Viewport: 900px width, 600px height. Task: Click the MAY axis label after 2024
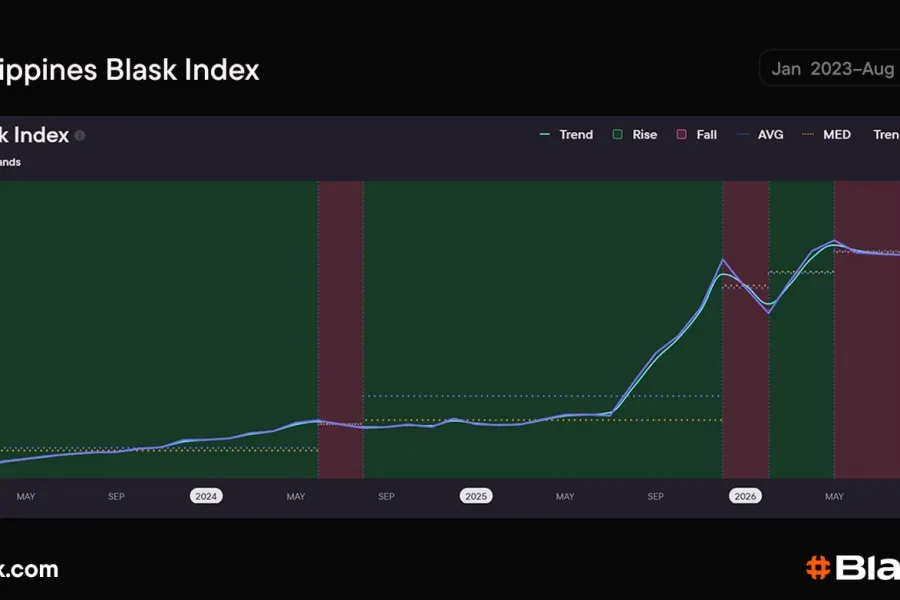296,496
